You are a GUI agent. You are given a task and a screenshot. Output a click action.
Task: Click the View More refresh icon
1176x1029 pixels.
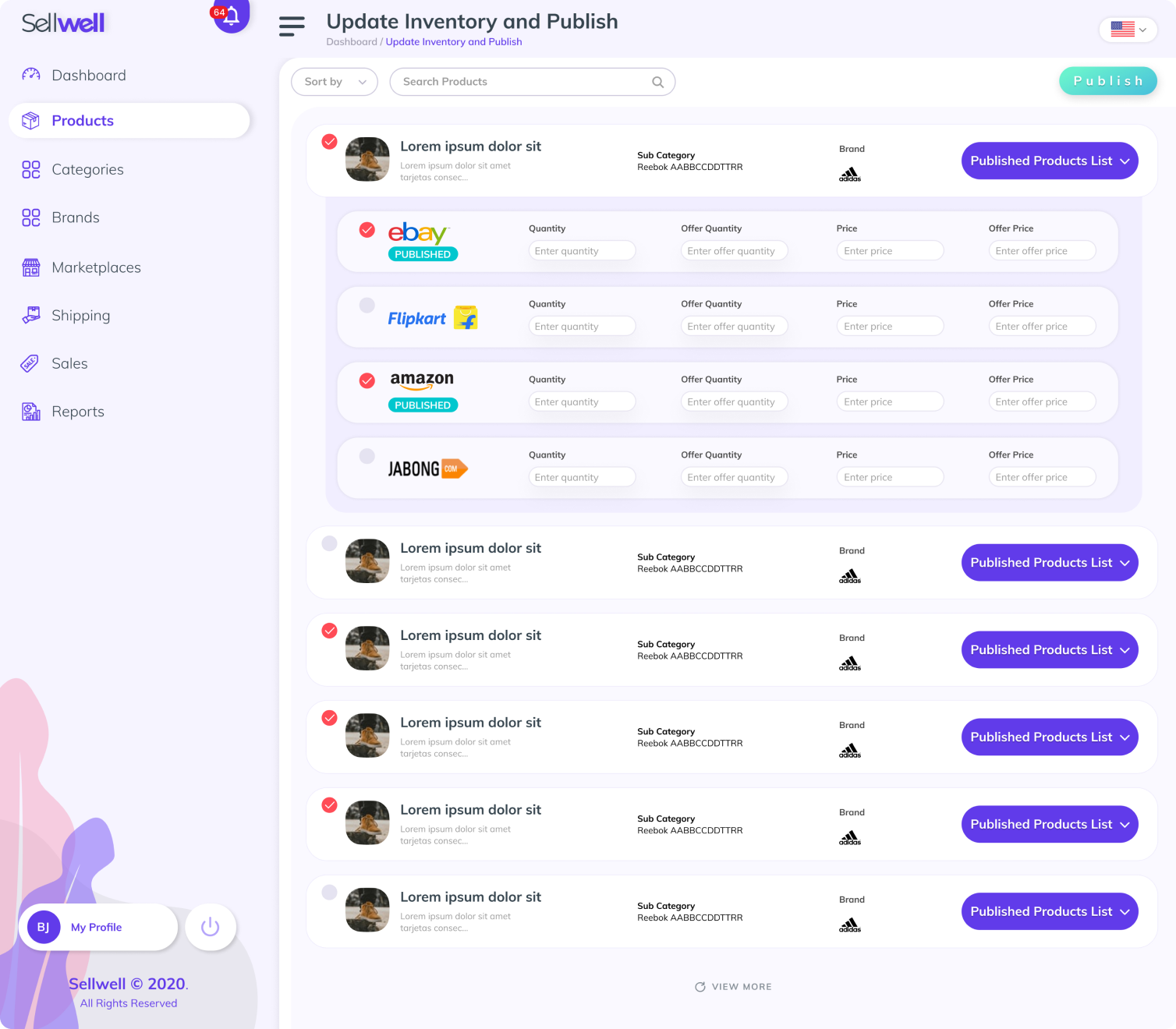tap(700, 987)
